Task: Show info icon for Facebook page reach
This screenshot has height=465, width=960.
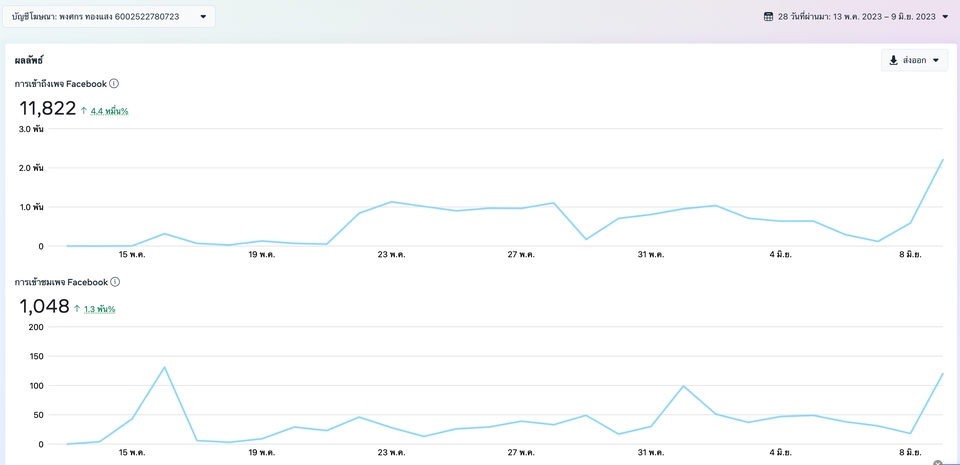Action: tap(114, 83)
